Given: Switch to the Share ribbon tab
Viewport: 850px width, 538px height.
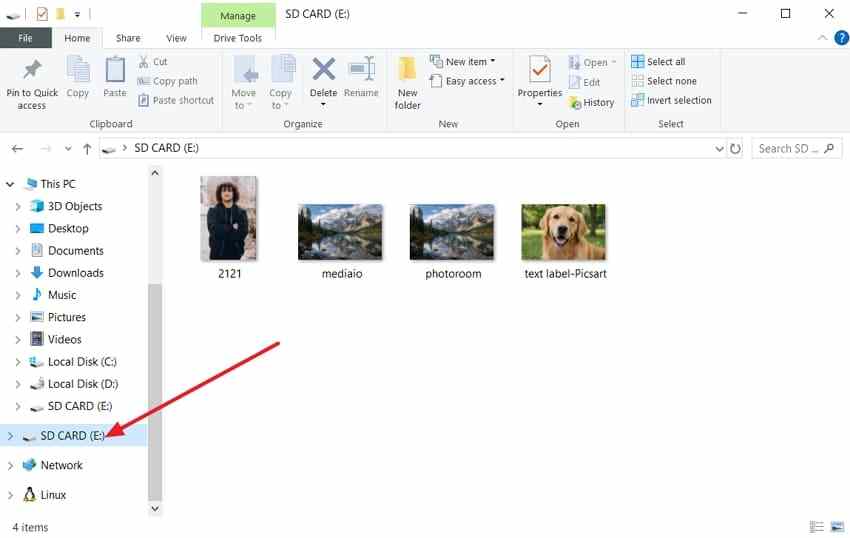Looking at the screenshot, I should tap(128, 38).
